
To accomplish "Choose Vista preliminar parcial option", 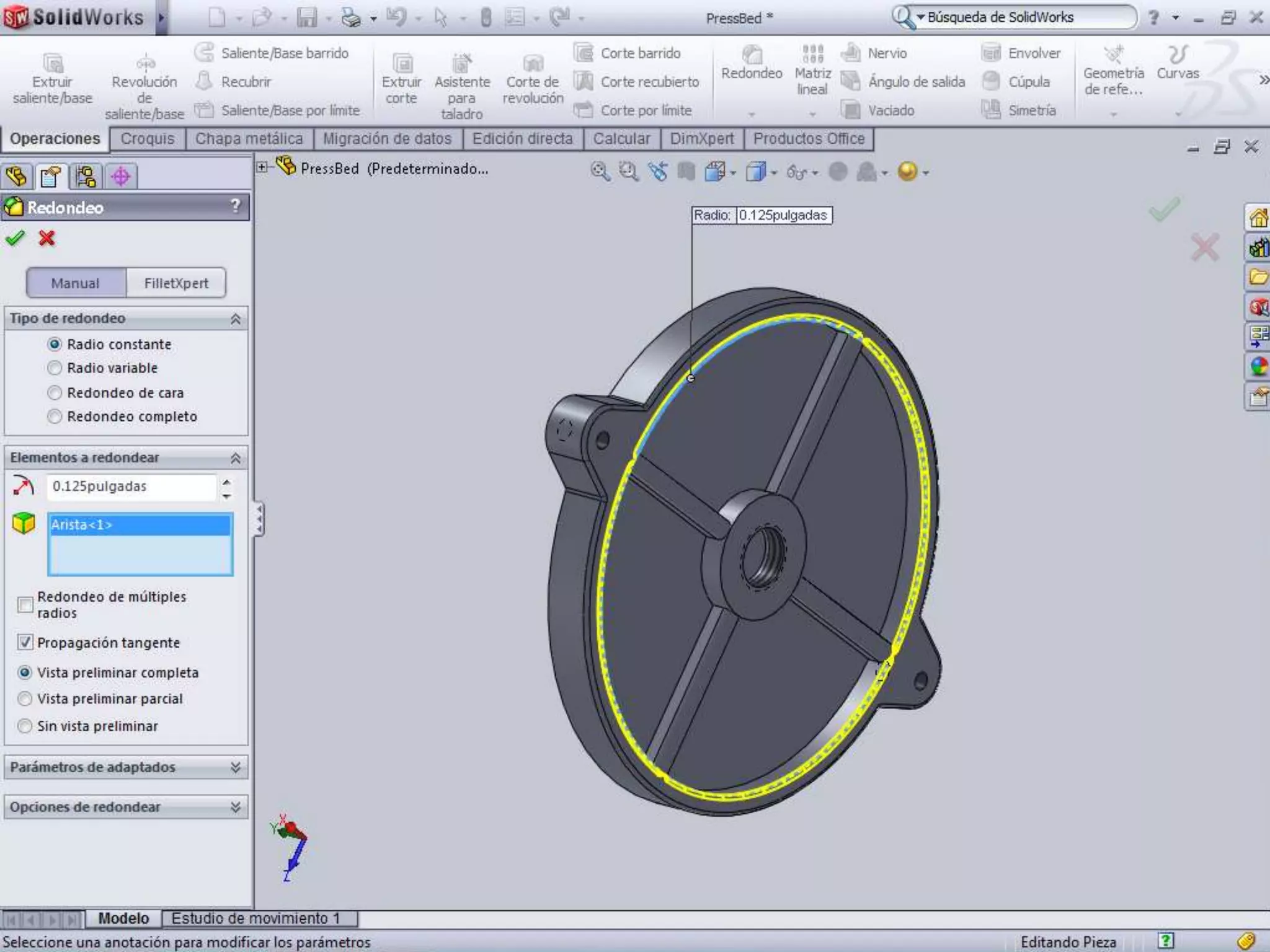I will [x=25, y=699].
